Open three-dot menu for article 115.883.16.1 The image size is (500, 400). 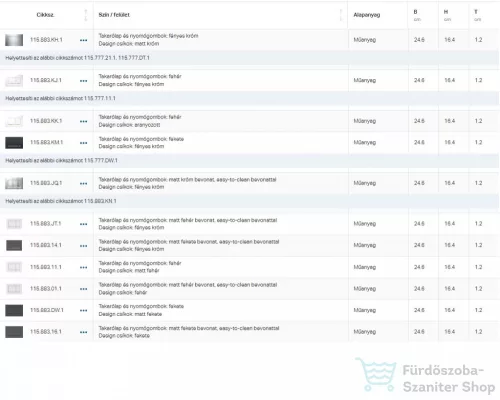pos(83,332)
